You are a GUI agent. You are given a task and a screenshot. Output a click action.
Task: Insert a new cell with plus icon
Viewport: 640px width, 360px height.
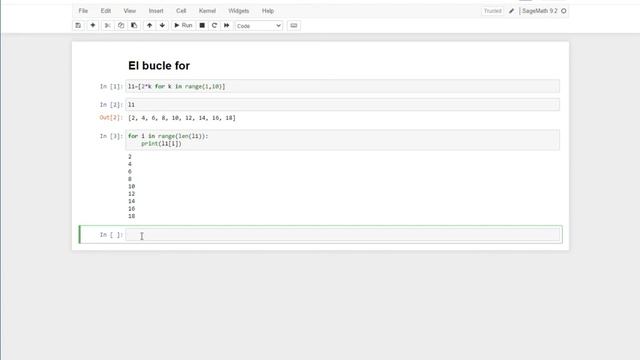click(93, 25)
